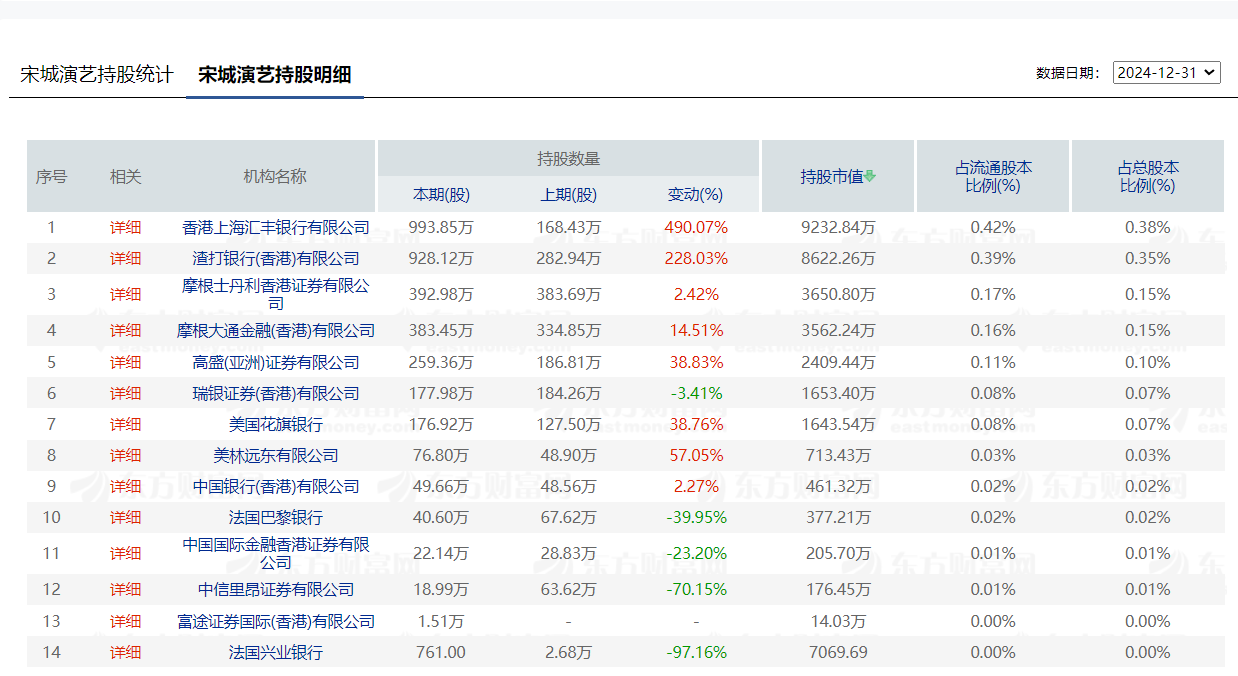Click the 8622.26万 market value cell
The image size is (1238, 676).
coord(838,258)
